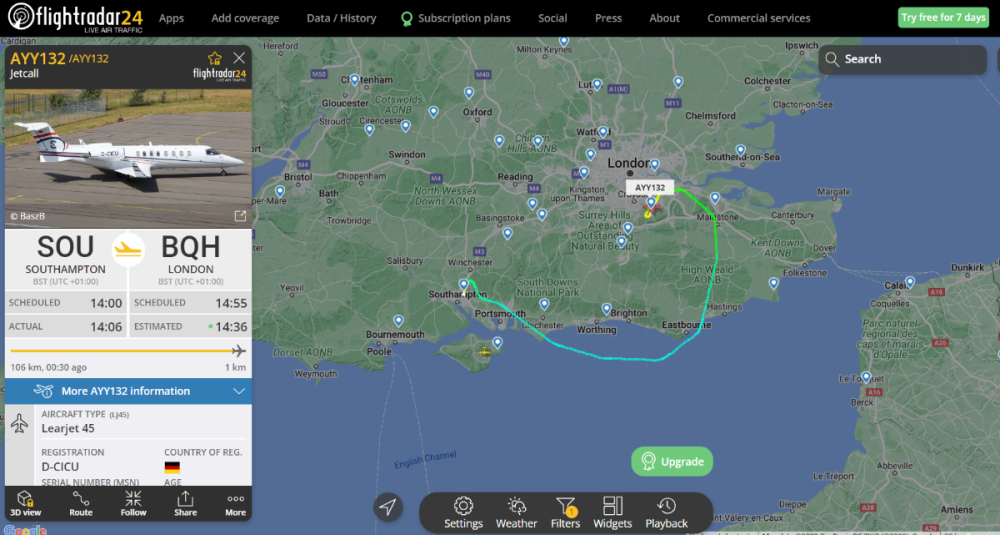Expand More AYY132 information
This screenshot has width=1000, height=535.
pyautogui.click(x=128, y=391)
